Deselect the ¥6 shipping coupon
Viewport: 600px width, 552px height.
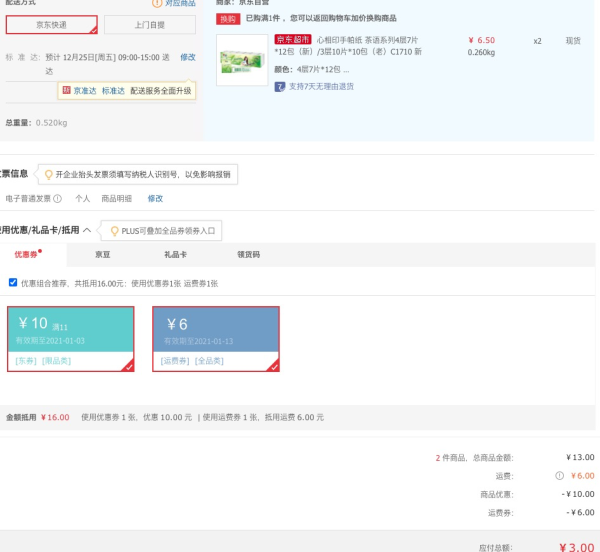pos(216,339)
